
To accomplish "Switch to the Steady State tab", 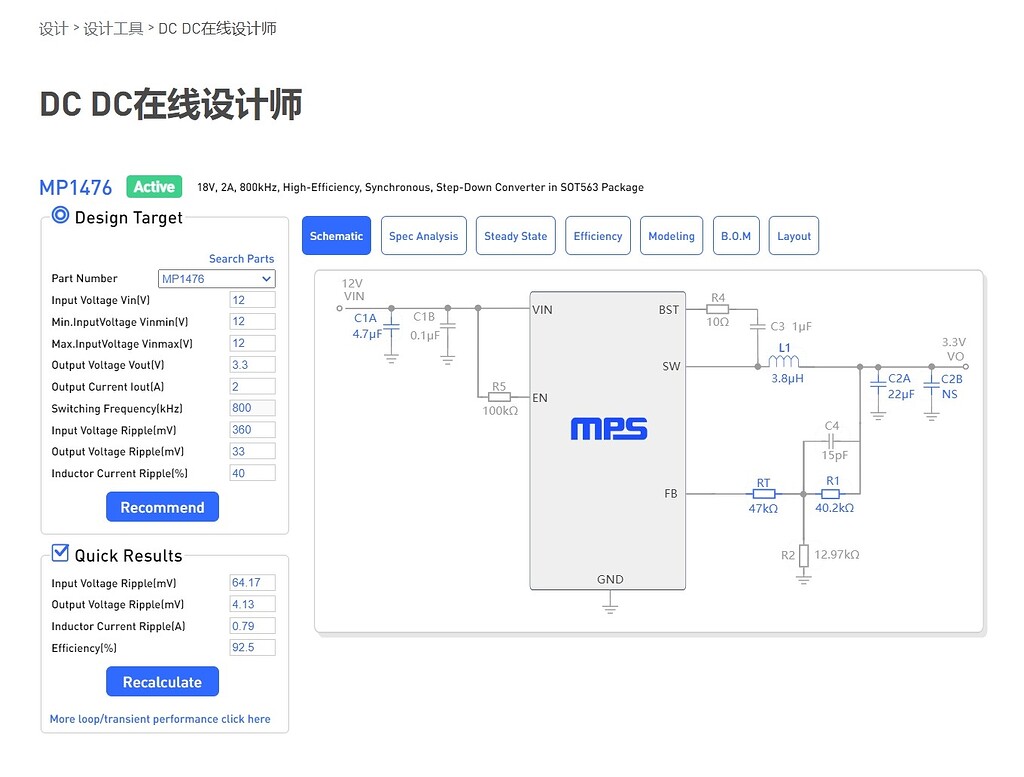I will tap(515, 235).
